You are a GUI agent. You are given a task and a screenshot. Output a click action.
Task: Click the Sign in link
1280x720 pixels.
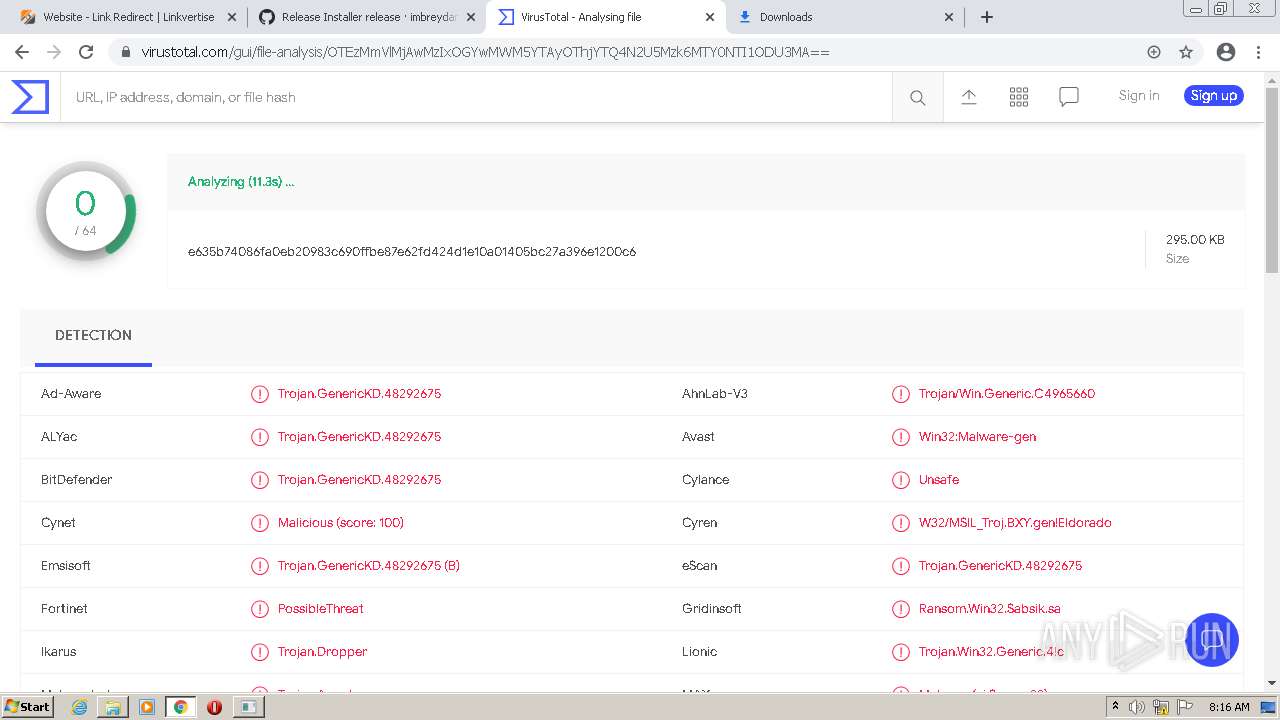click(x=1138, y=96)
